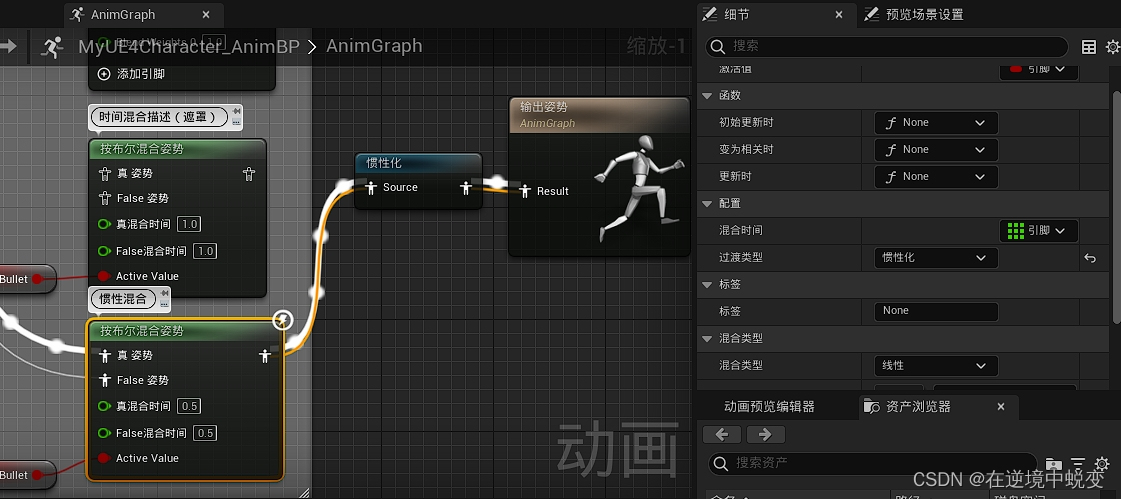Collapse the 配置 section
Screen dimensions: 1121x499
[707, 204]
